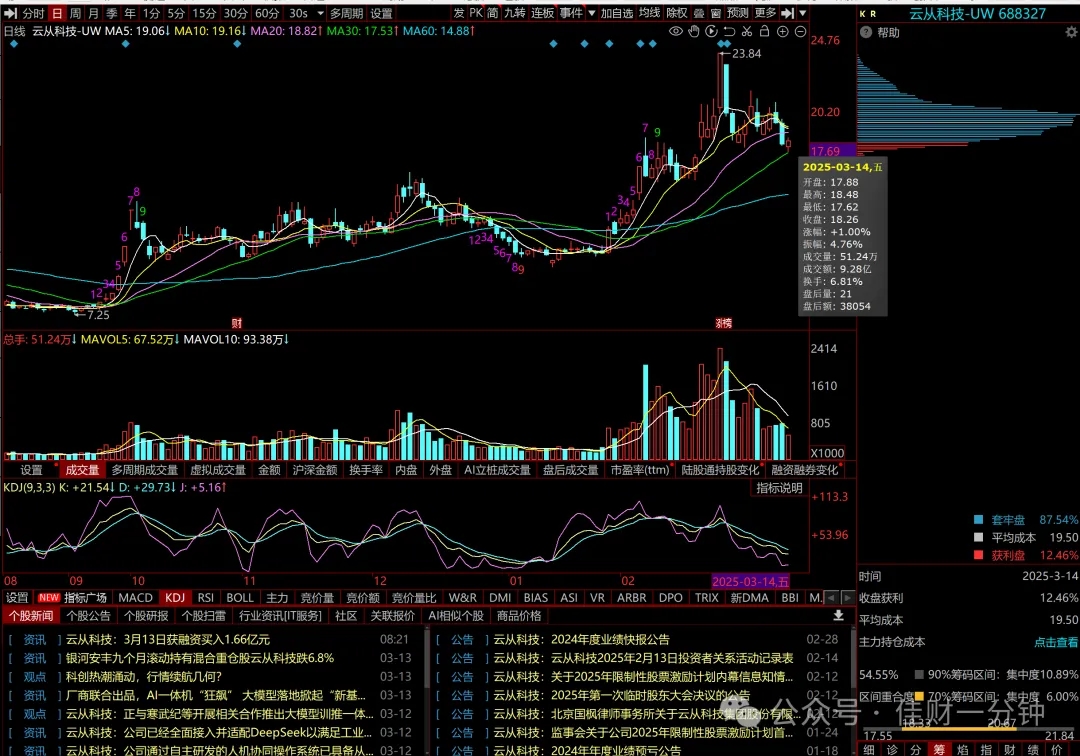Image resolution: width=1080 pixels, height=756 pixels.
Task: Switch to 60分 minute period
Action: (267, 13)
